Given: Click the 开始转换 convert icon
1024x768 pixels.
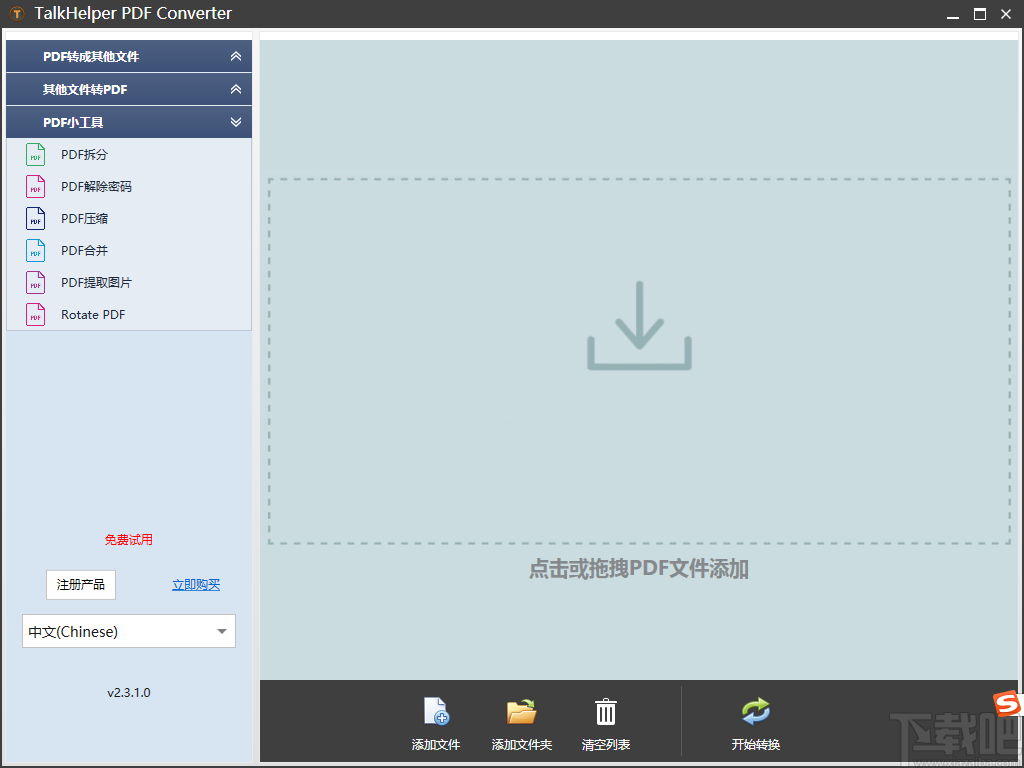Looking at the screenshot, I should coord(755,710).
